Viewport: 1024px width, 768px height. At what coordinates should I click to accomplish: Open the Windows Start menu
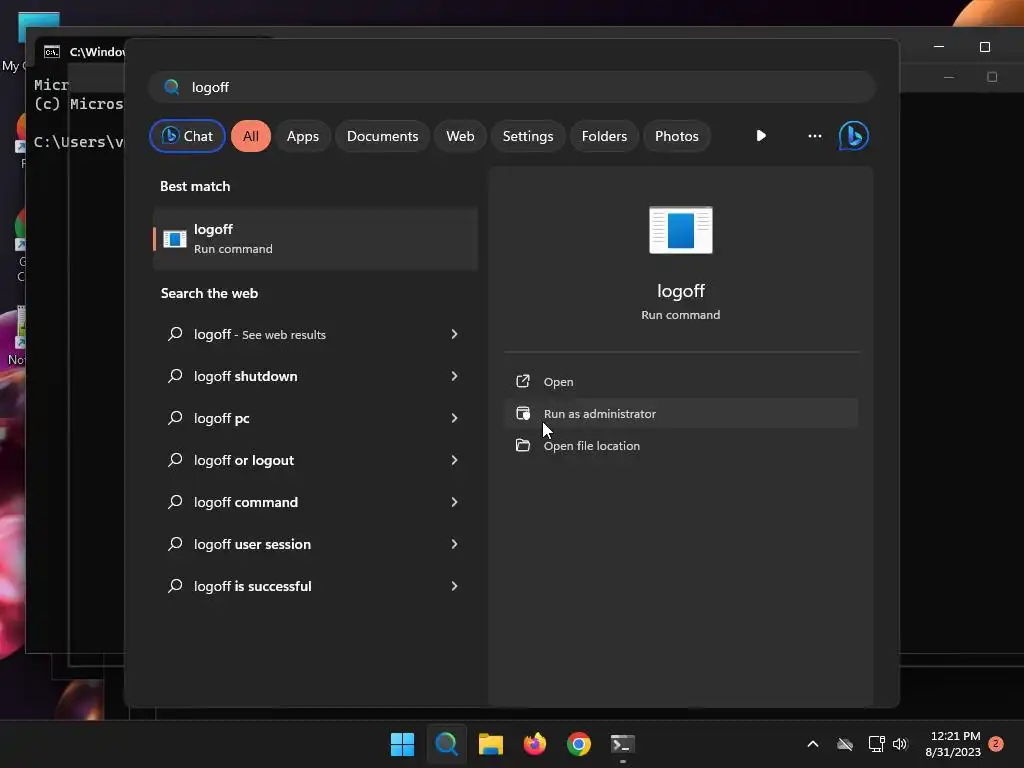tap(402, 744)
